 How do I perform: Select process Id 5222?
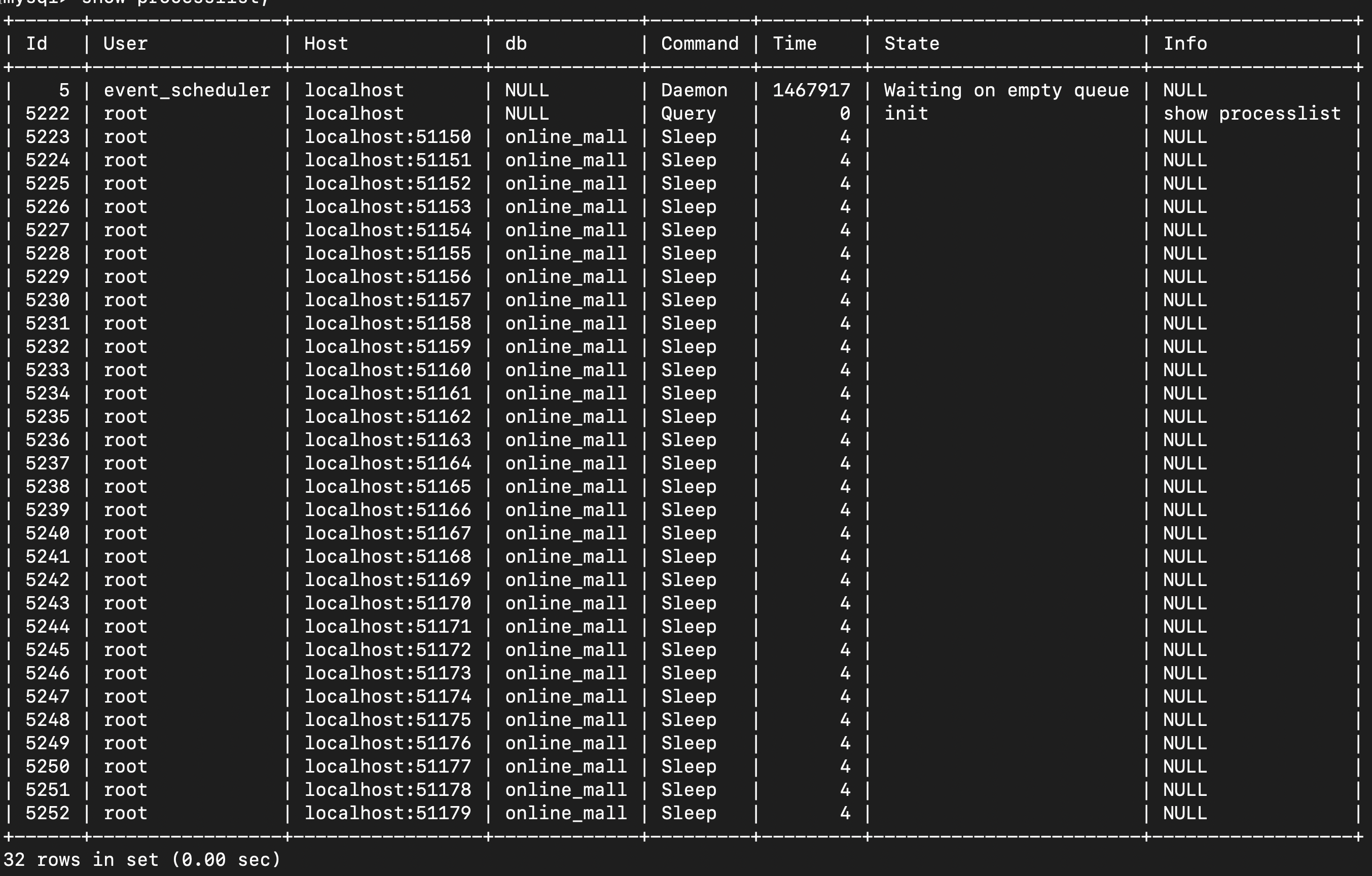tap(47, 114)
